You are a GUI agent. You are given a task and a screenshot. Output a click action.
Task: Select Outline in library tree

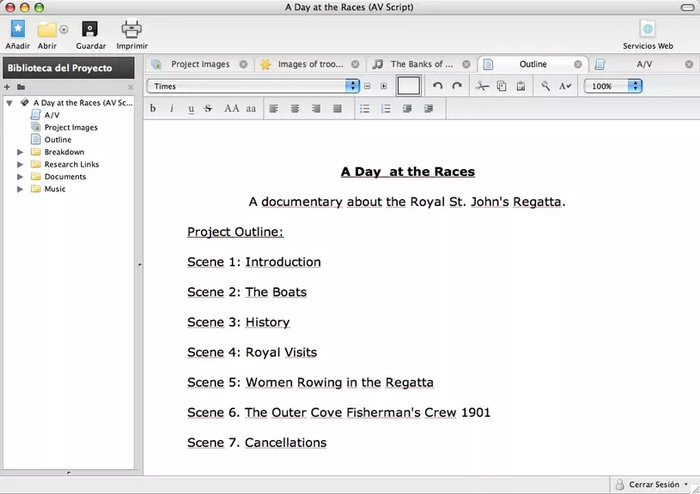click(58, 140)
